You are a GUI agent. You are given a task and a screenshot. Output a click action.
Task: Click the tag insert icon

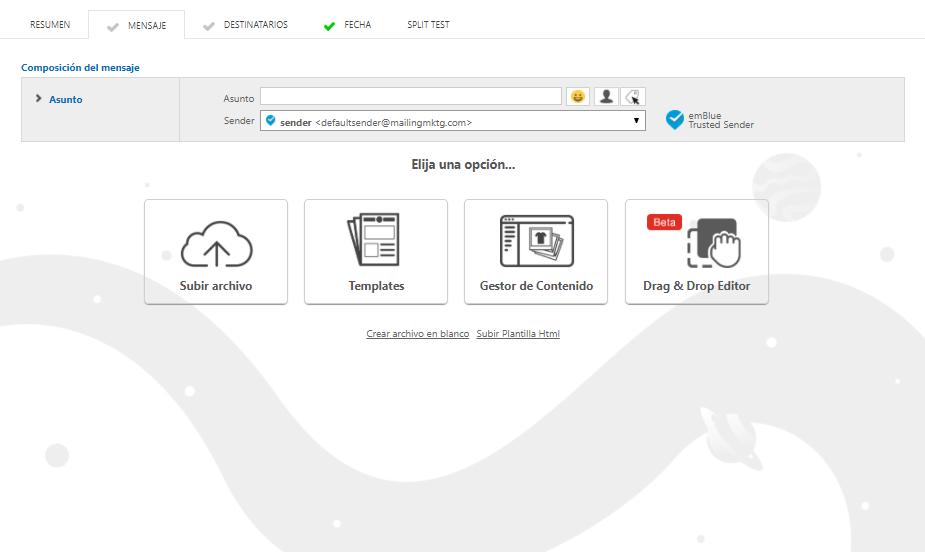tap(633, 96)
